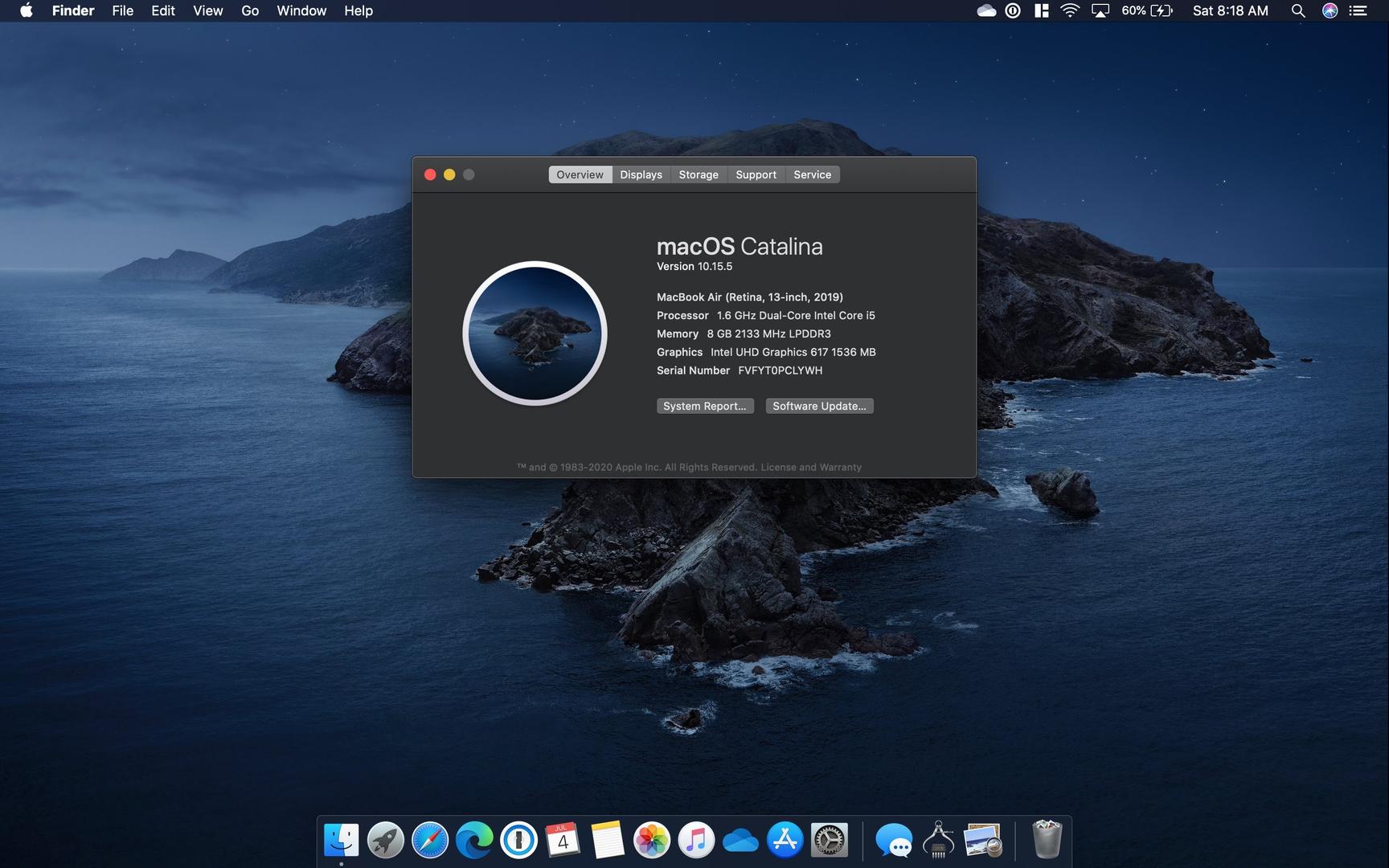Open Preview from the dock
This screenshot has height=868, width=1389.
(x=982, y=841)
